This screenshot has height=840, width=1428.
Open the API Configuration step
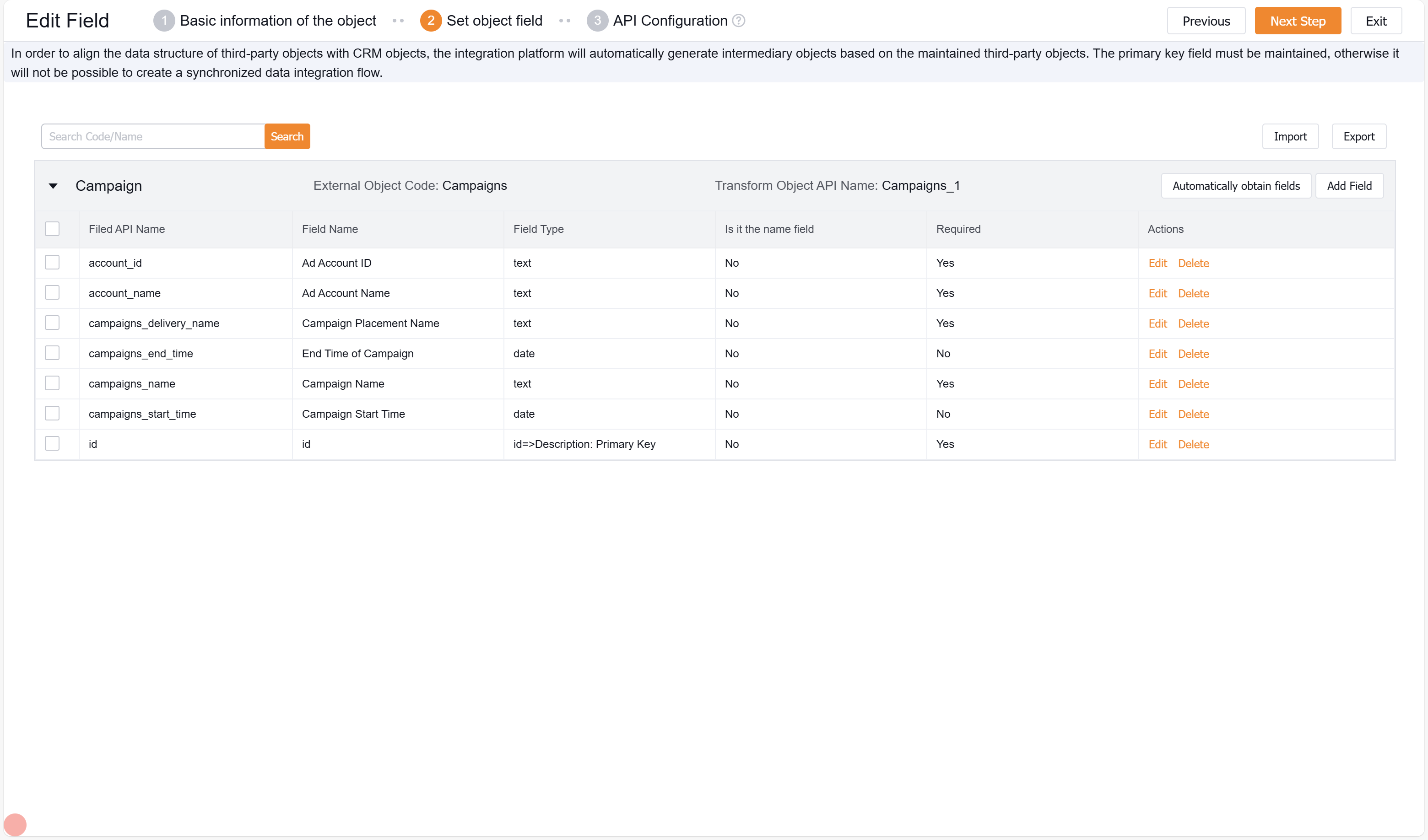(x=670, y=21)
